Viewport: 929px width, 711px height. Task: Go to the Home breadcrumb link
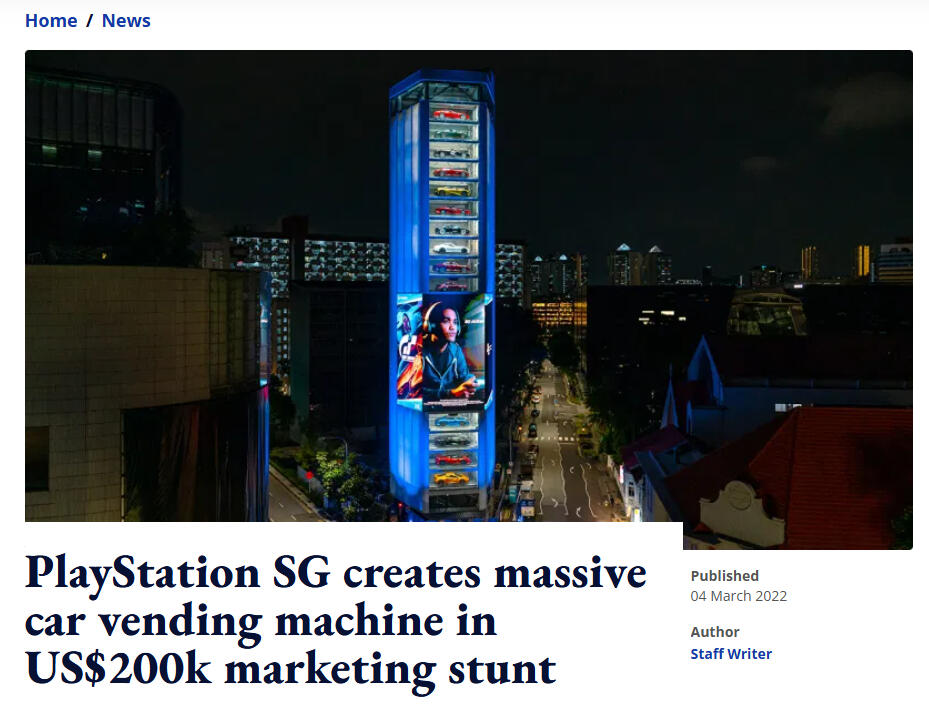51,21
